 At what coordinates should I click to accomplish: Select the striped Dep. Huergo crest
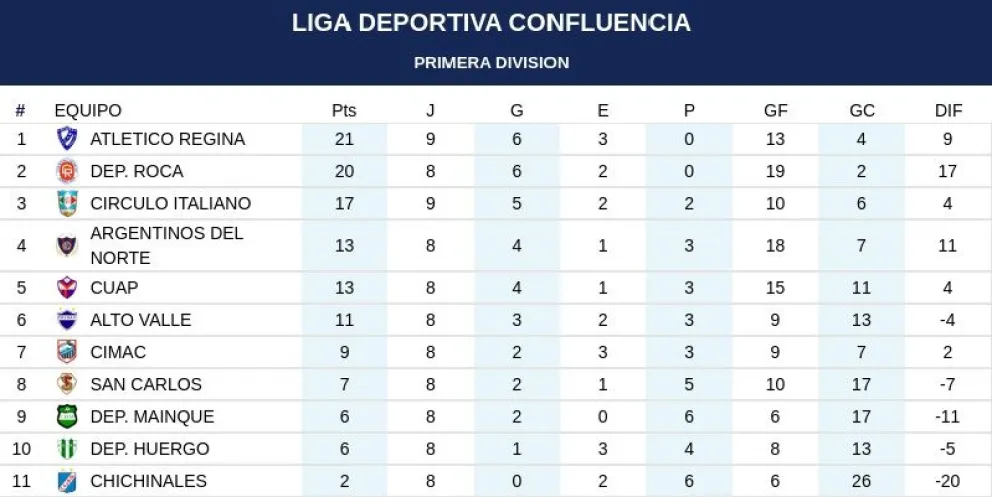(67, 448)
